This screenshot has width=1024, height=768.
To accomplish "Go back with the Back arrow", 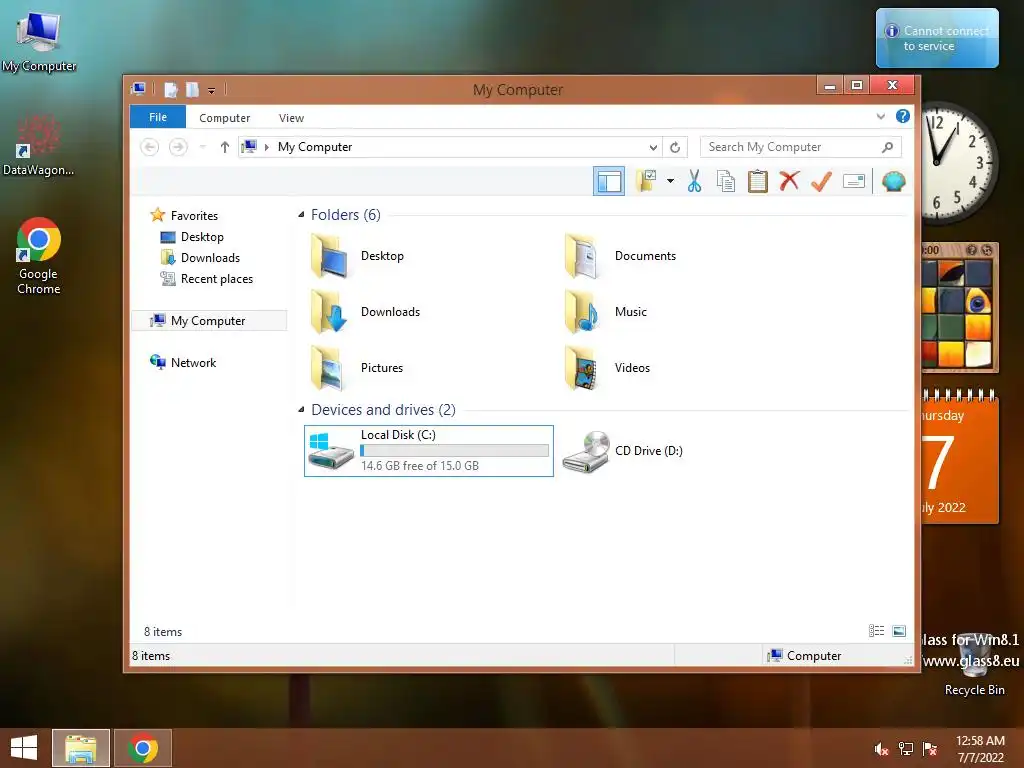I will (150, 147).
